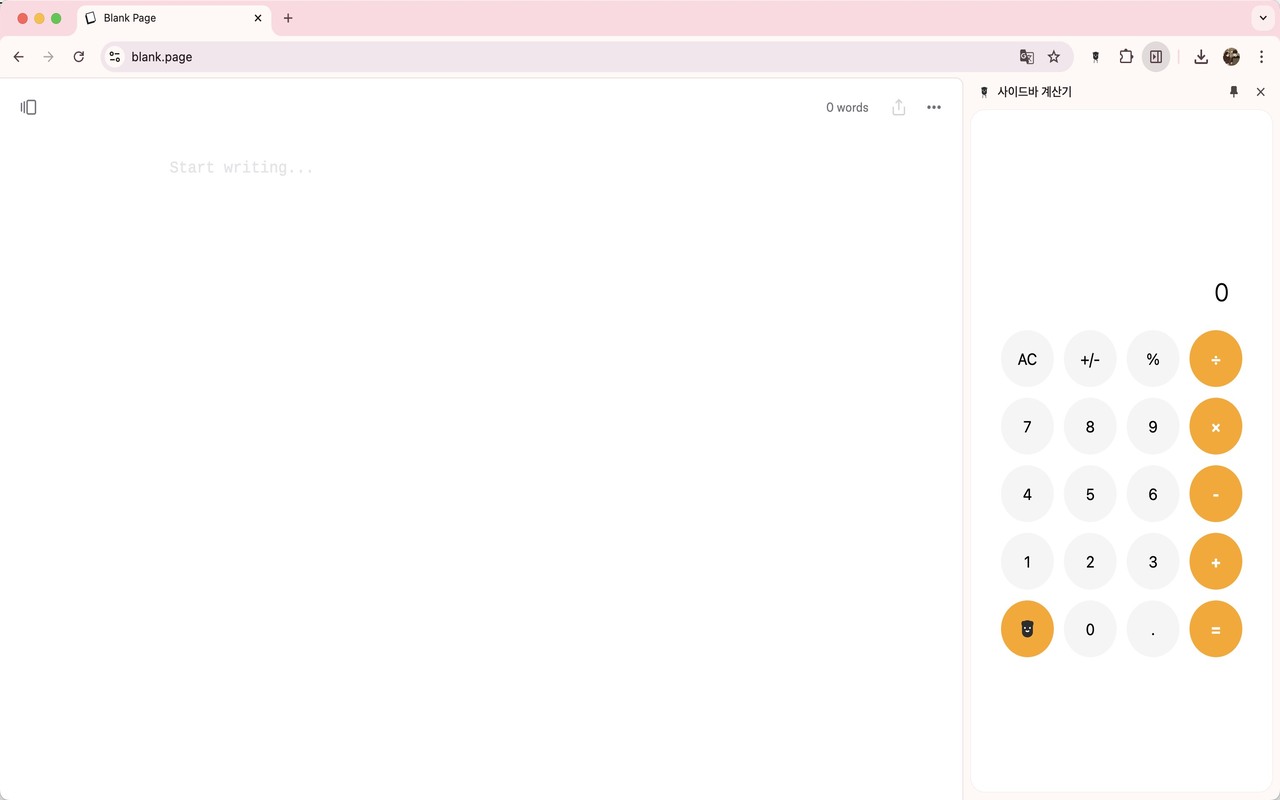Click the +/- sign toggle key
This screenshot has height=800, width=1280.
(1090, 359)
